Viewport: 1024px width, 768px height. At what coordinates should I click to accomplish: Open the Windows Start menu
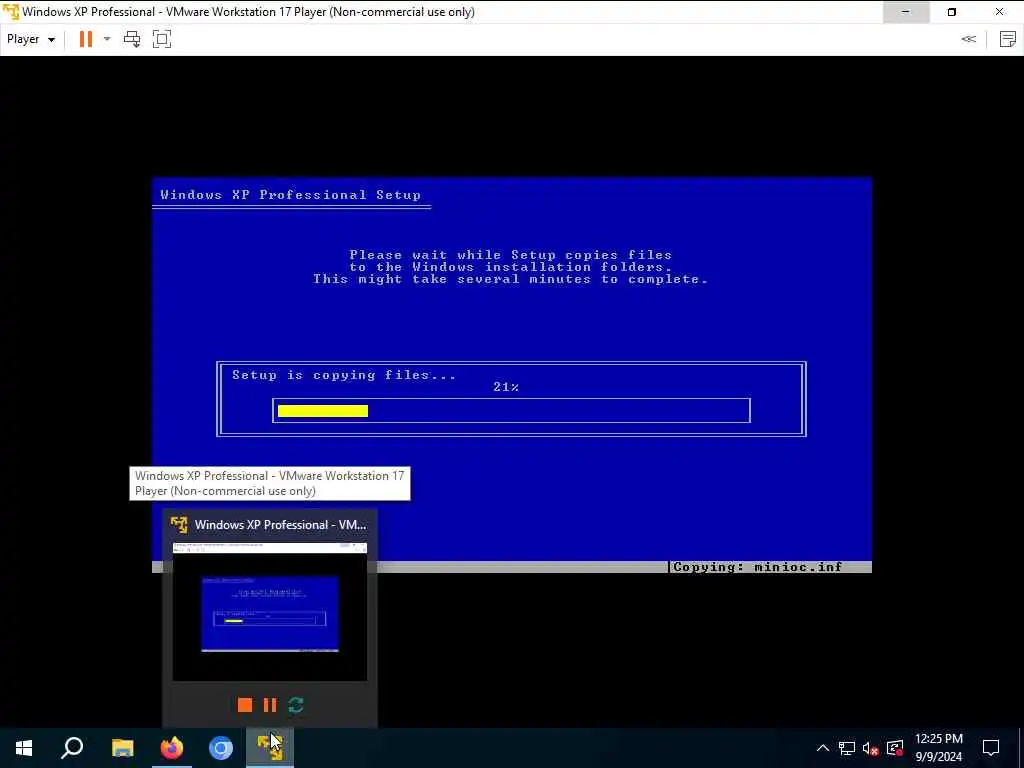[x=24, y=748]
